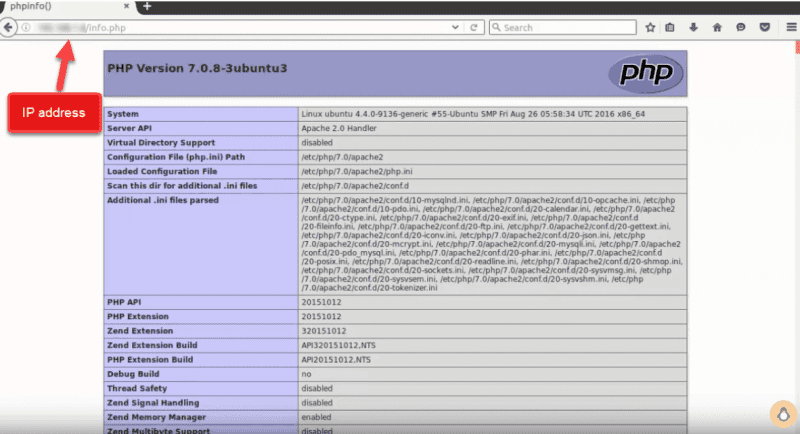Click the PHP logo in the header
Image resolution: width=800 pixels, height=434 pixels.
pyautogui.click(x=646, y=74)
